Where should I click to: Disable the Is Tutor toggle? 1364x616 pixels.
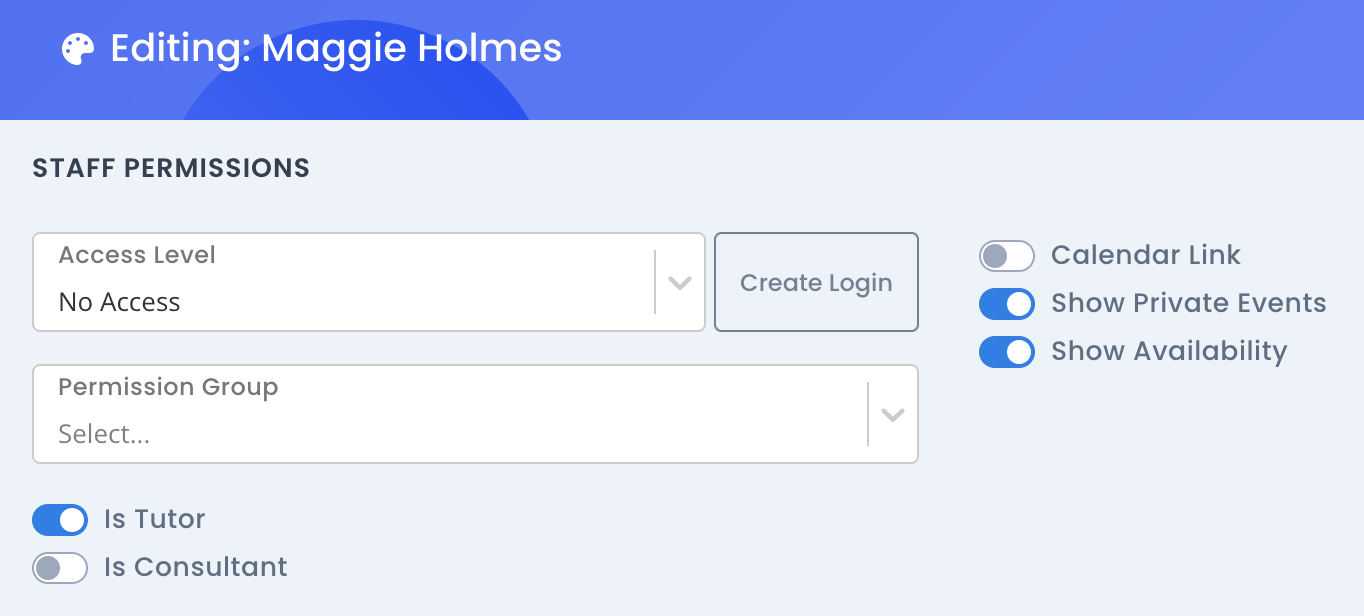[60, 519]
